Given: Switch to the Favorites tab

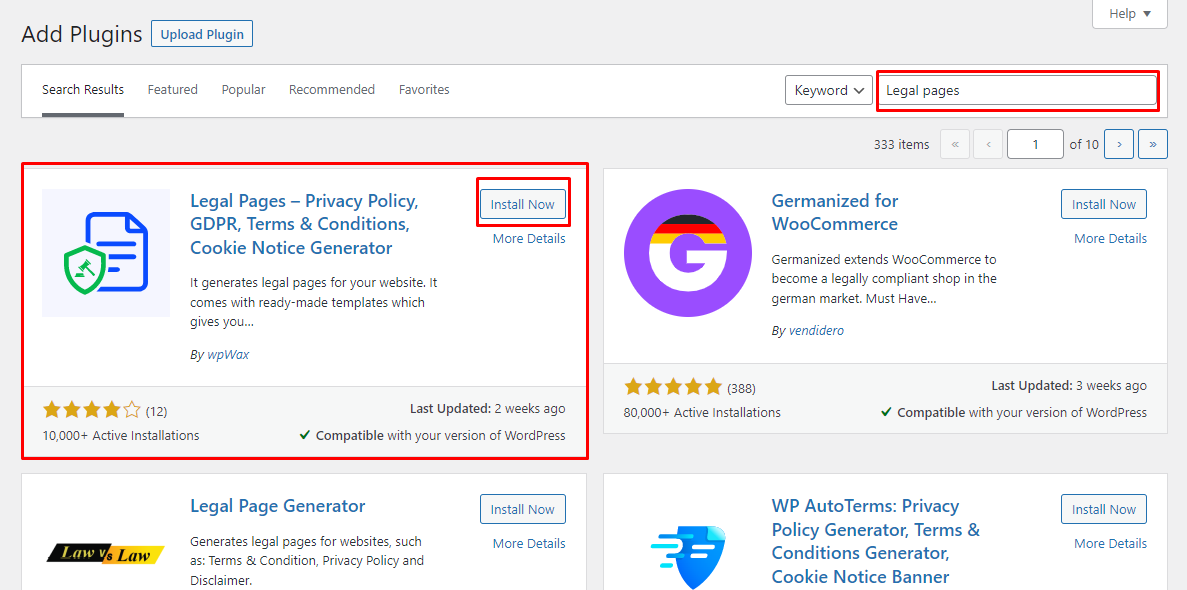Looking at the screenshot, I should click(424, 89).
